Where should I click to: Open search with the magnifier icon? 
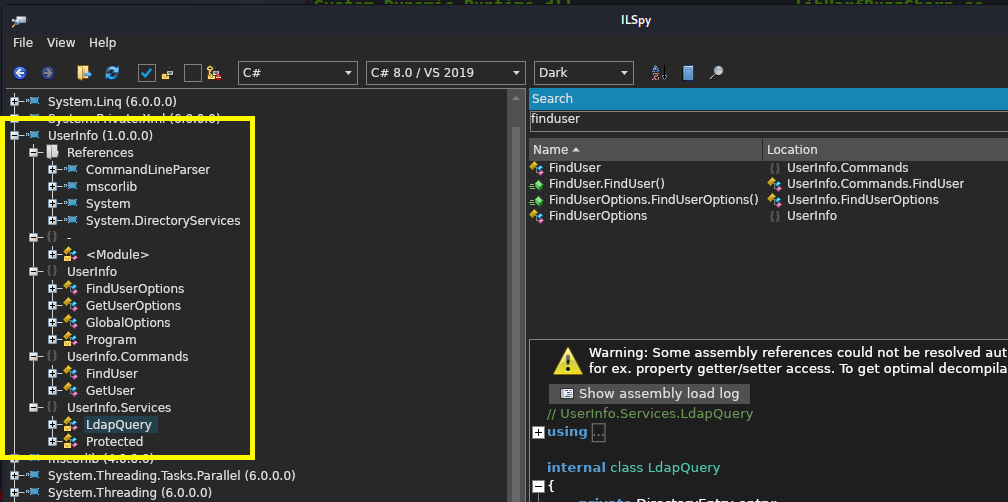(716, 73)
